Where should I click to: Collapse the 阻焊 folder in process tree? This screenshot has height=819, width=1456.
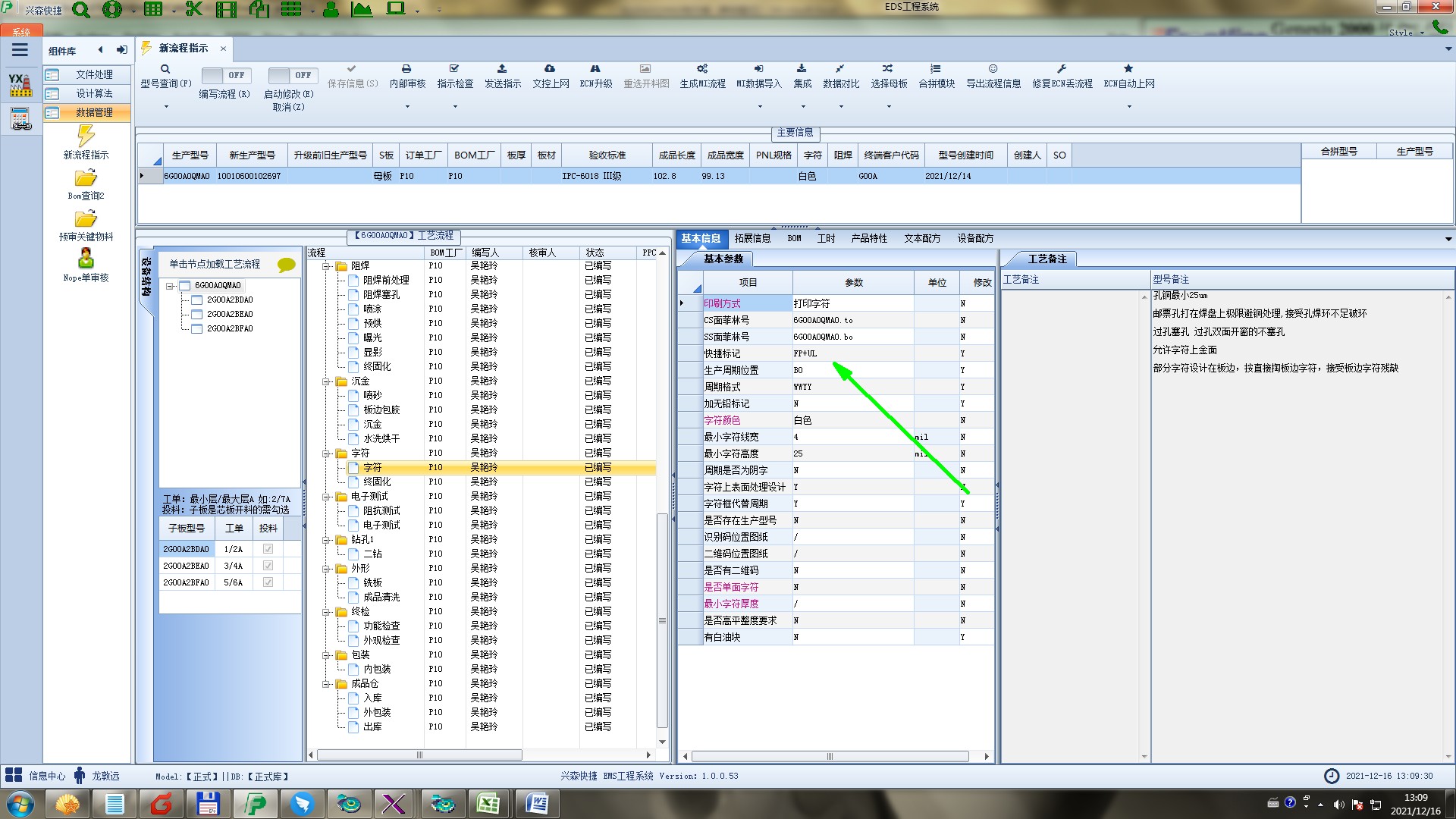[327, 266]
